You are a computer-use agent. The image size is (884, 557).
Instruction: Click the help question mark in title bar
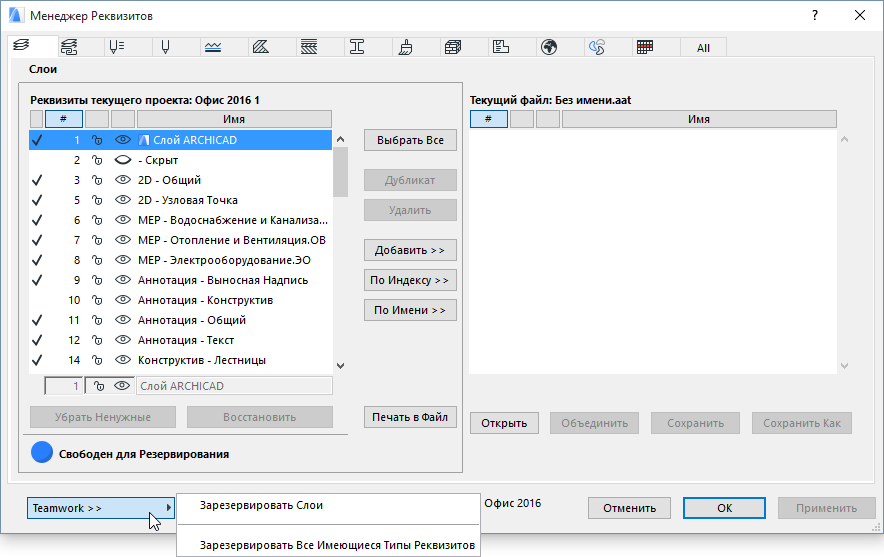[x=815, y=15]
